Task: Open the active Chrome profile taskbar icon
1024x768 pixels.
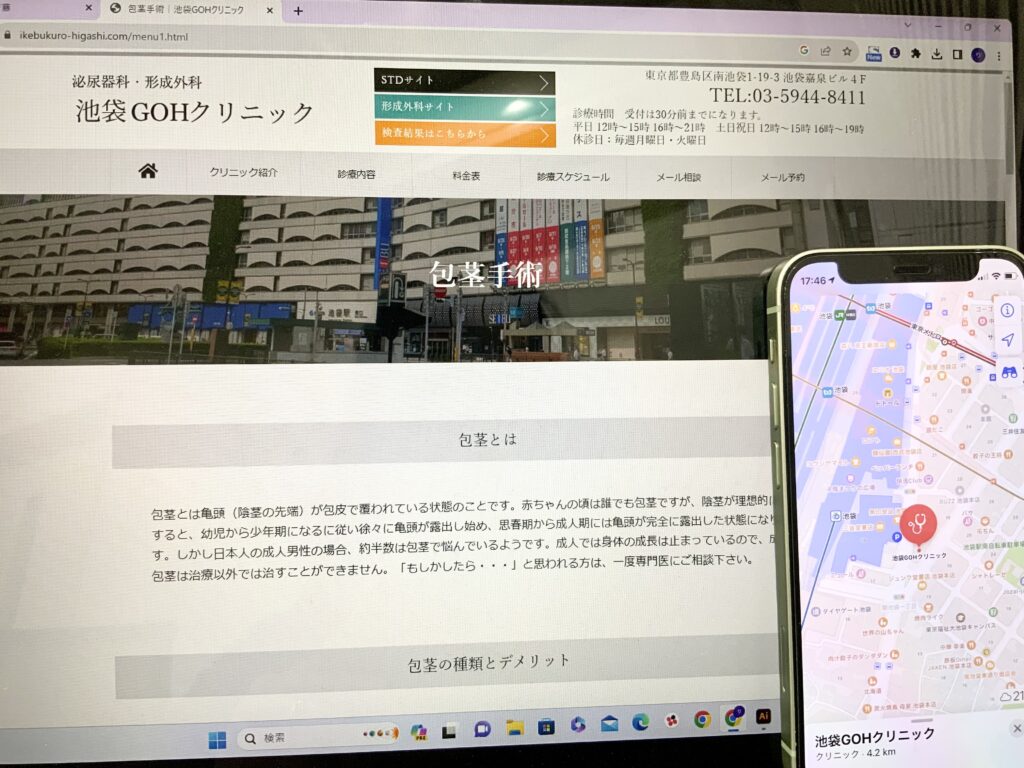Action: [734, 717]
